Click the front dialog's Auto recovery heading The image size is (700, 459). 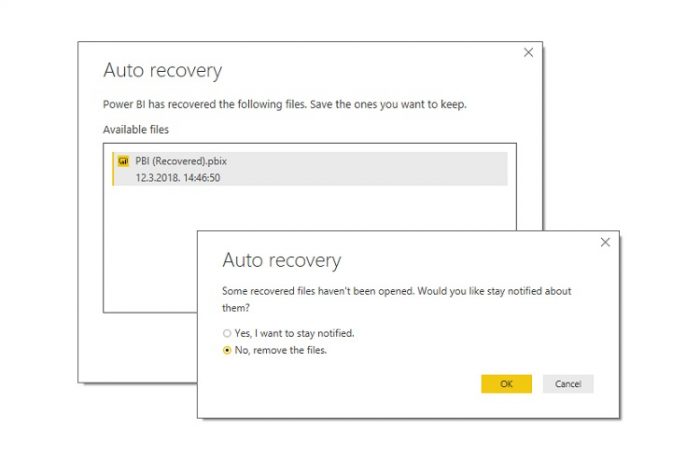click(281, 261)
